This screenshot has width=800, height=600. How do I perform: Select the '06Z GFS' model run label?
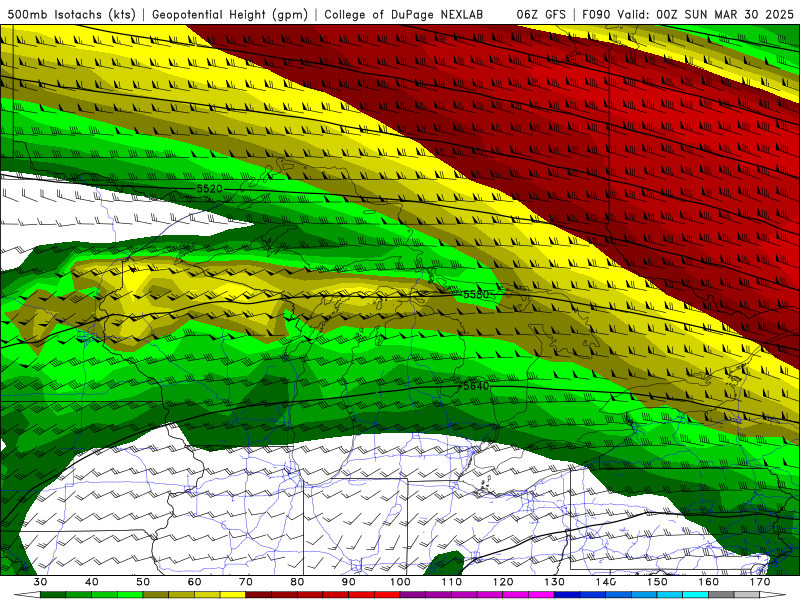541,14
